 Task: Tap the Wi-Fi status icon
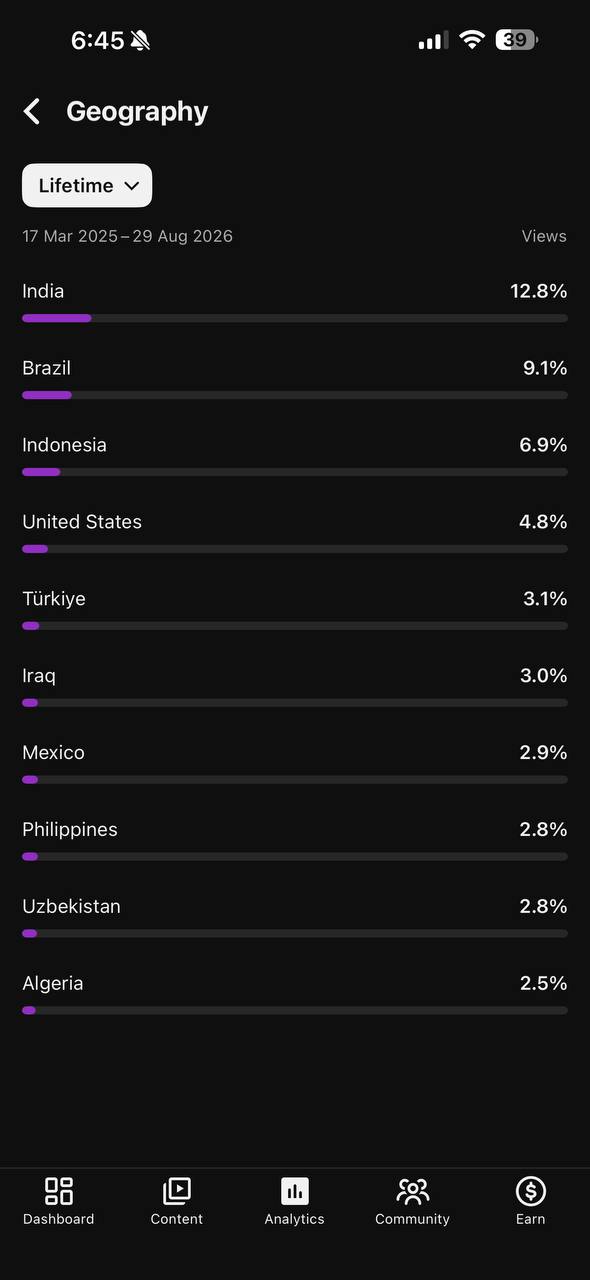click(472, 40)
